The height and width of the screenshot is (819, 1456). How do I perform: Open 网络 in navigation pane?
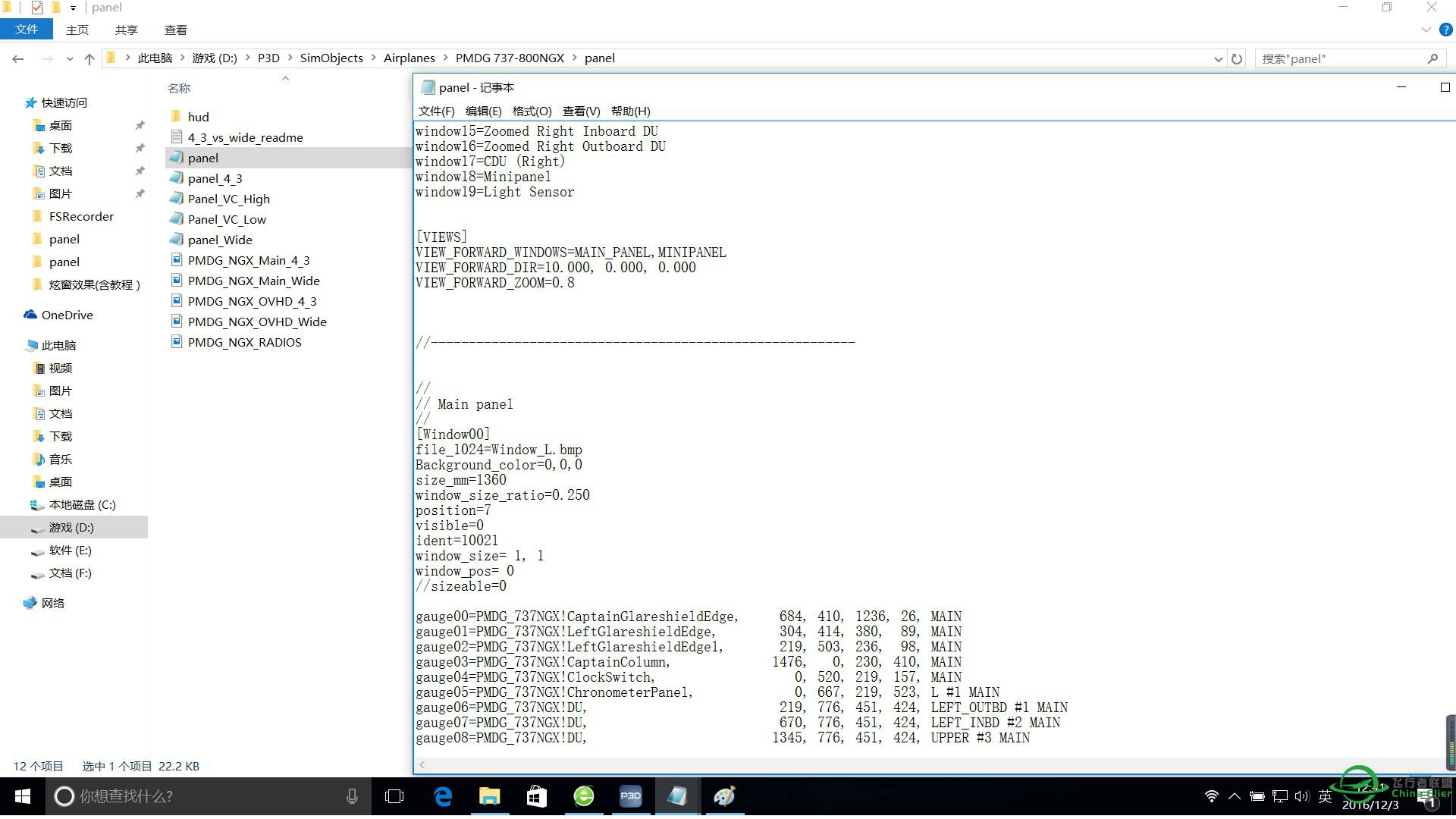[x=52, y=603]
